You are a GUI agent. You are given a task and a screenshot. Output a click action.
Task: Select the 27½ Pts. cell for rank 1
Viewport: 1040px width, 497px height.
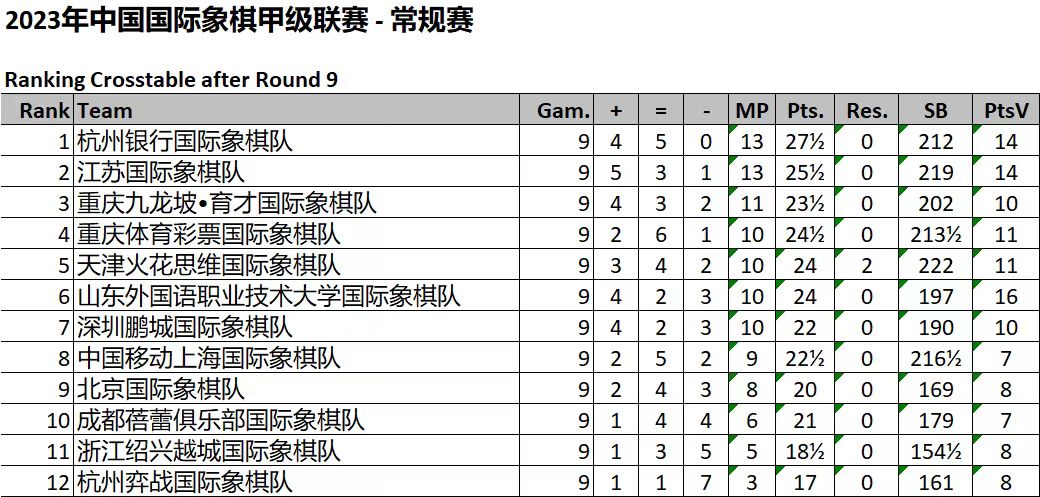(x=805, y=141)
